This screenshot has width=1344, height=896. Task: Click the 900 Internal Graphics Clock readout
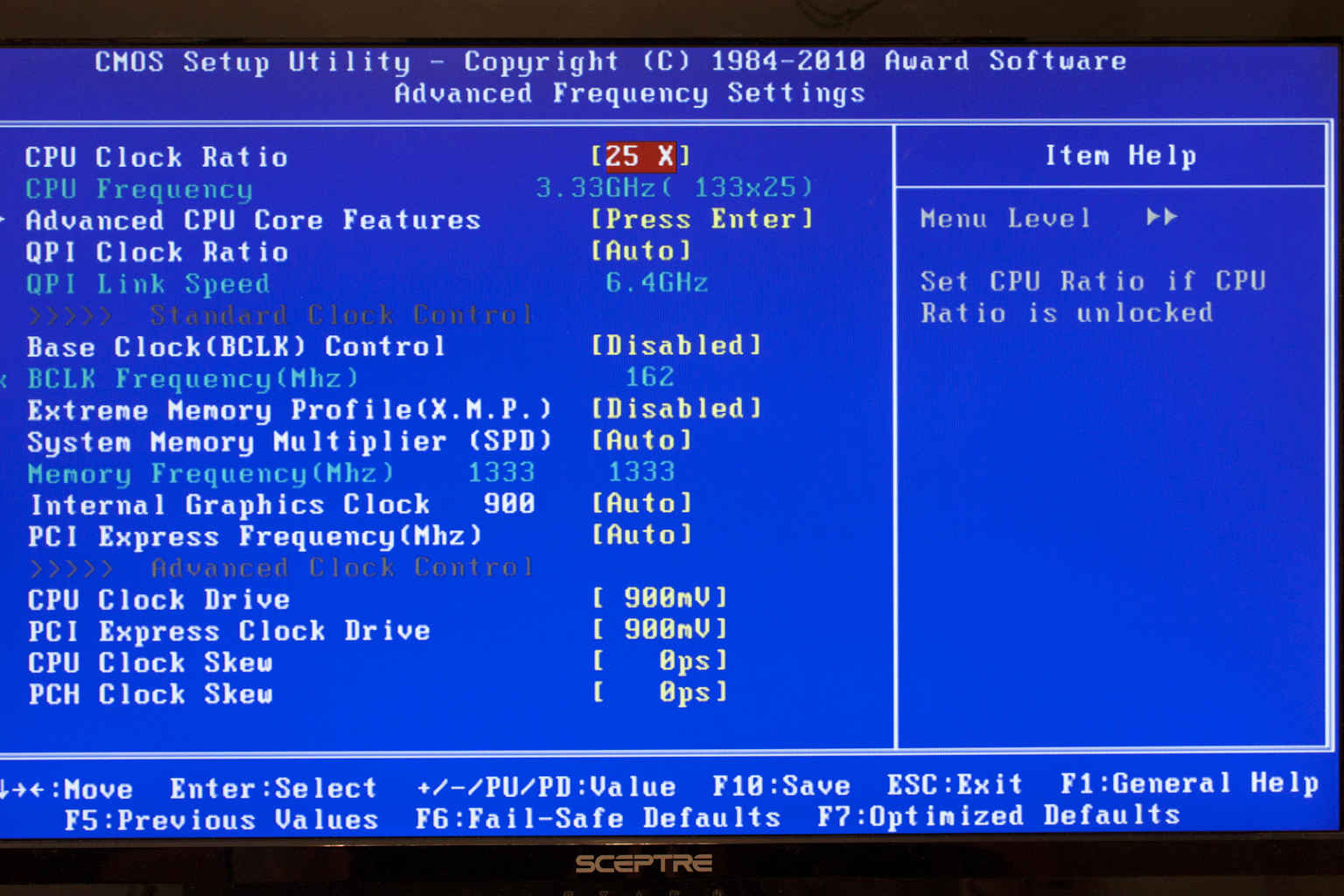coord(509,503)
